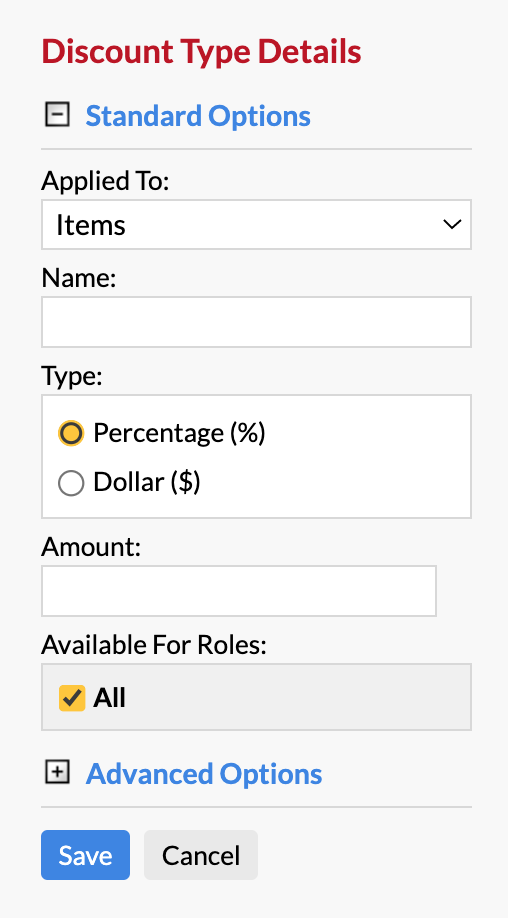
Task: Click the Standard Options heading link
Action: pyautogui.click(x=198, y=115)
